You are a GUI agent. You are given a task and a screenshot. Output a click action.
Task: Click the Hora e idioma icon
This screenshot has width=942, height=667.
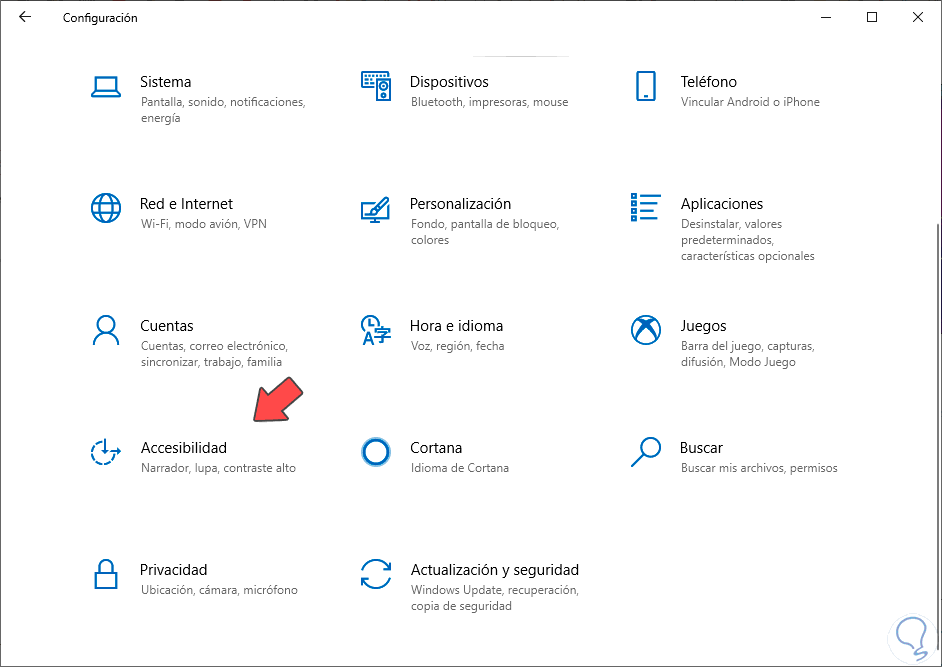376,330
